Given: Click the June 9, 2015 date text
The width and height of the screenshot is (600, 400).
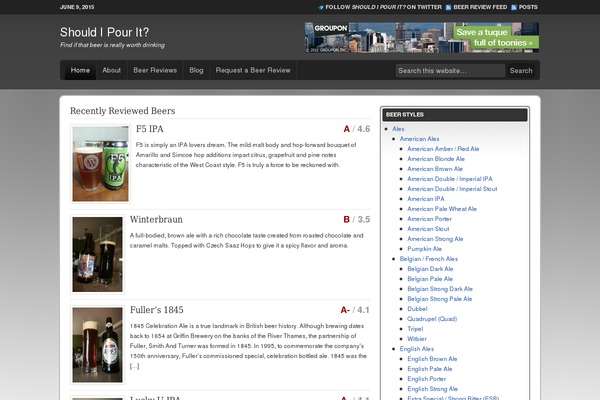Looking at the screenshot, I should pyautogui.click(x=77, y=7).
